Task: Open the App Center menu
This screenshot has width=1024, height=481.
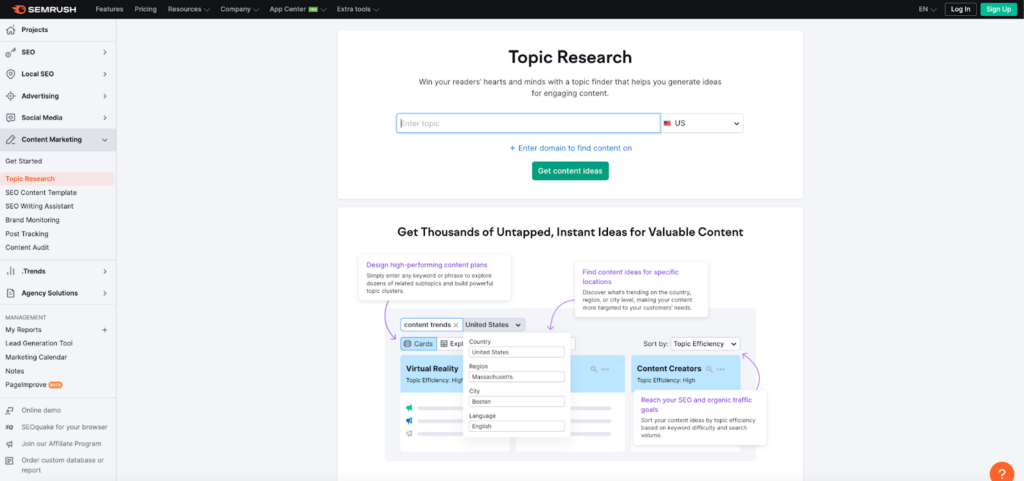Action: [298, 9]
